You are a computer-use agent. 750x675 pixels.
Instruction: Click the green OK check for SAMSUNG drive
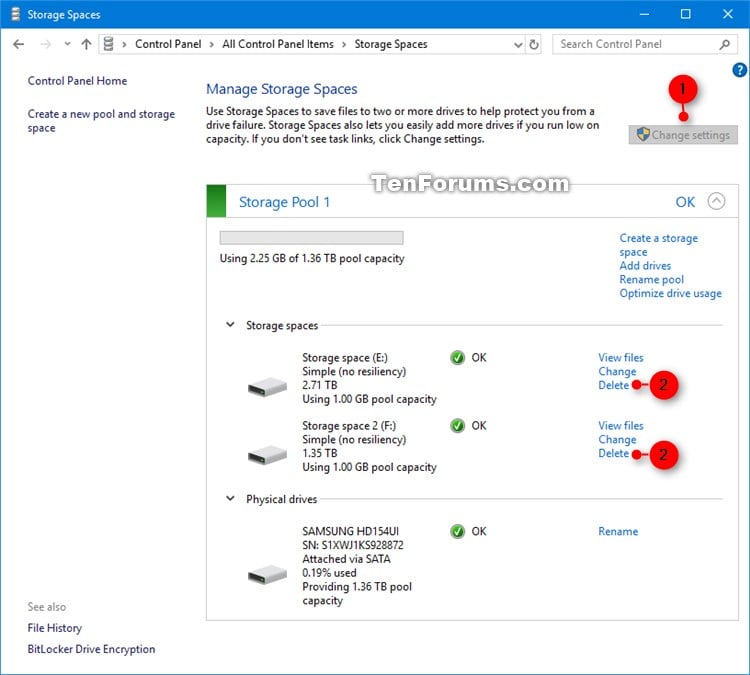pos(457,531)
